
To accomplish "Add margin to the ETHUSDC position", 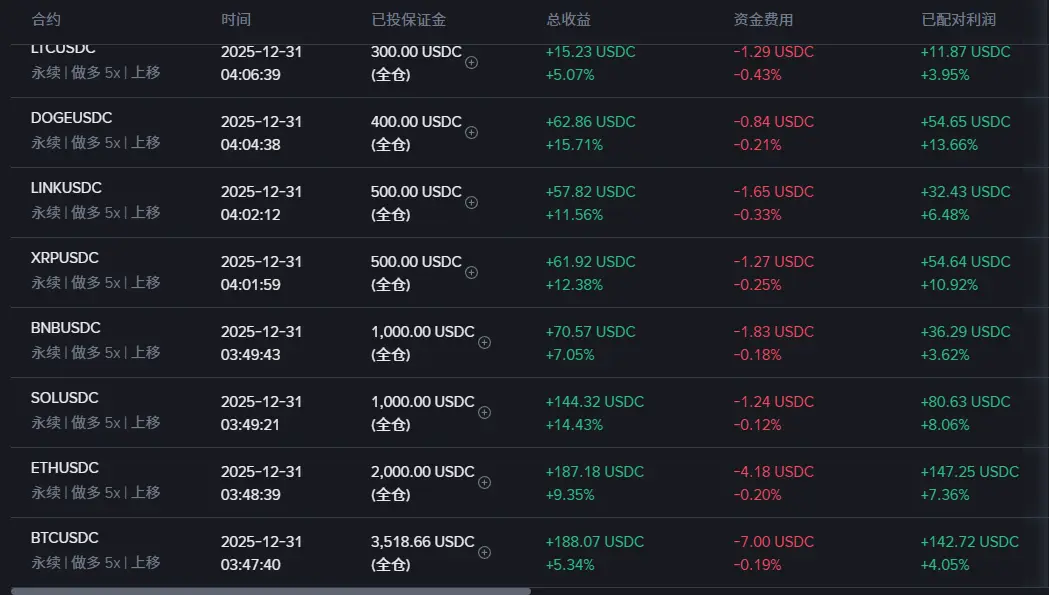I will tap(484, 483).
